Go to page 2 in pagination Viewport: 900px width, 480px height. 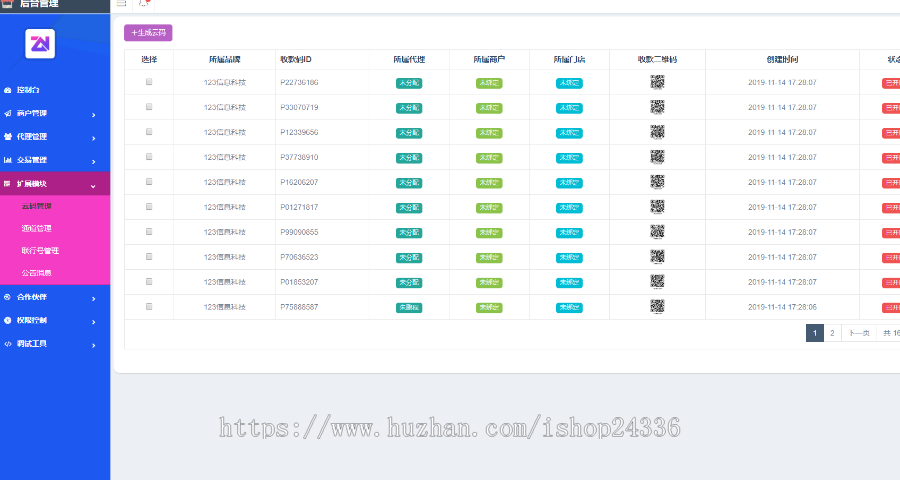pyautogui.click(x=832, y=333)
